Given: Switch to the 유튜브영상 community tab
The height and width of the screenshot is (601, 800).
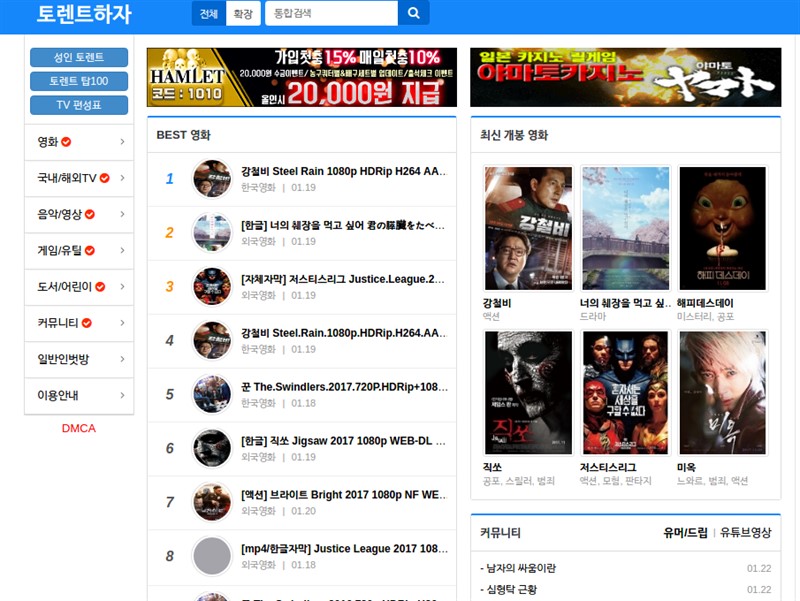Looking at the screenshot, I should (745, 533).
